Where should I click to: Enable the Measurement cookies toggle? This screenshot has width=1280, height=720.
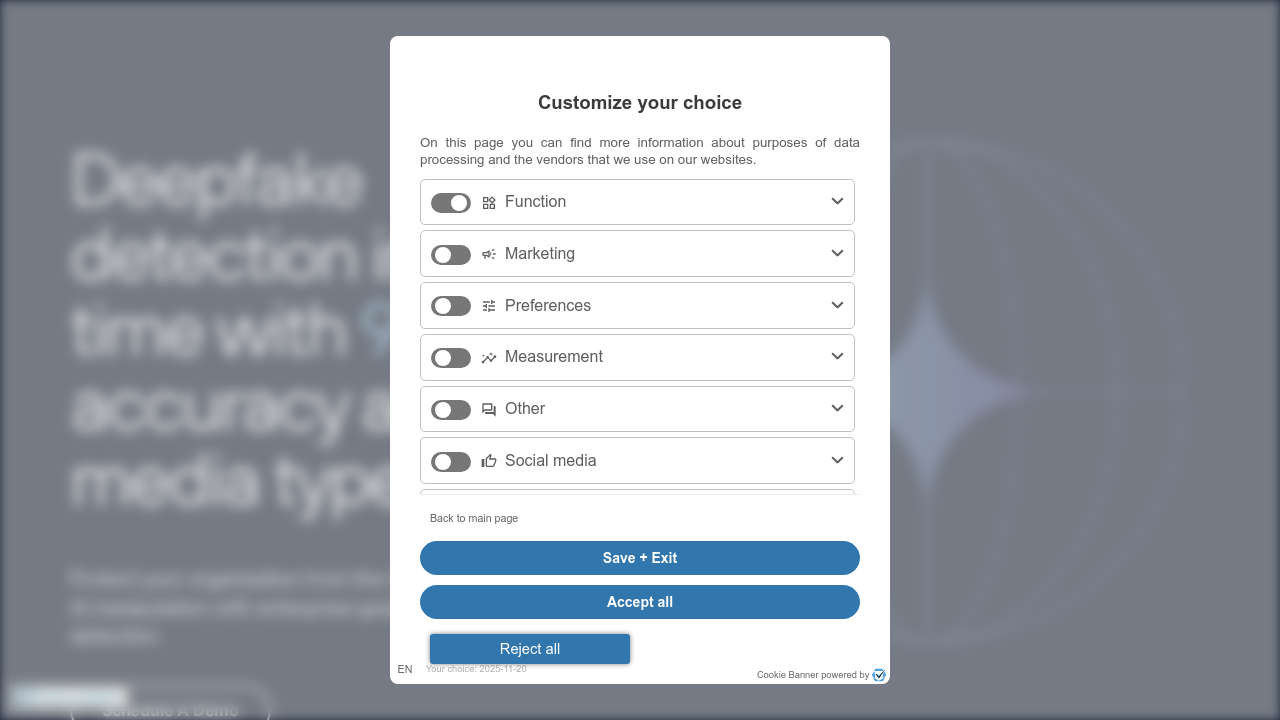[x=451, y=358]
